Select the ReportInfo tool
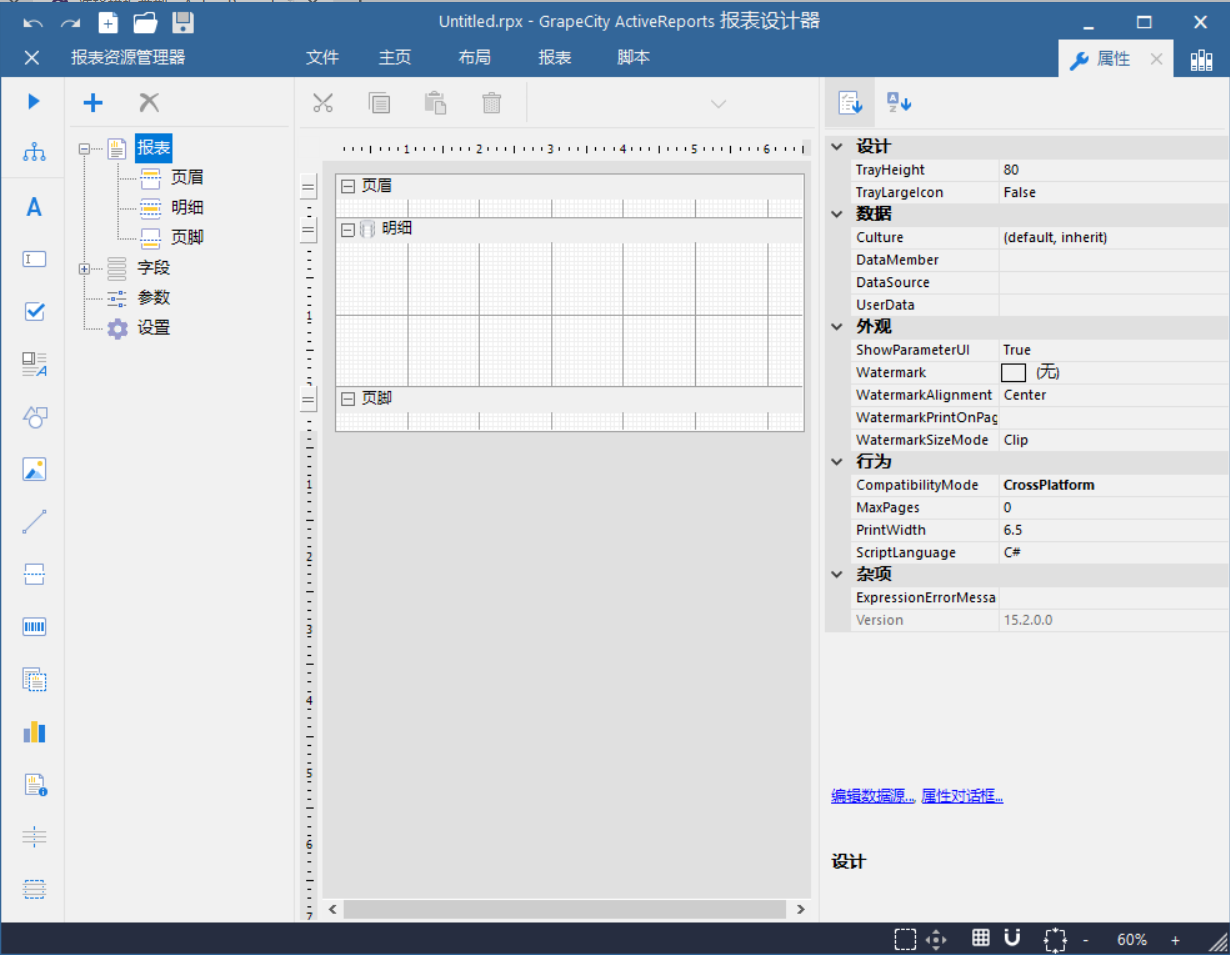Image resolution: width=1230 pixels, height=955 pixels. 35,785
